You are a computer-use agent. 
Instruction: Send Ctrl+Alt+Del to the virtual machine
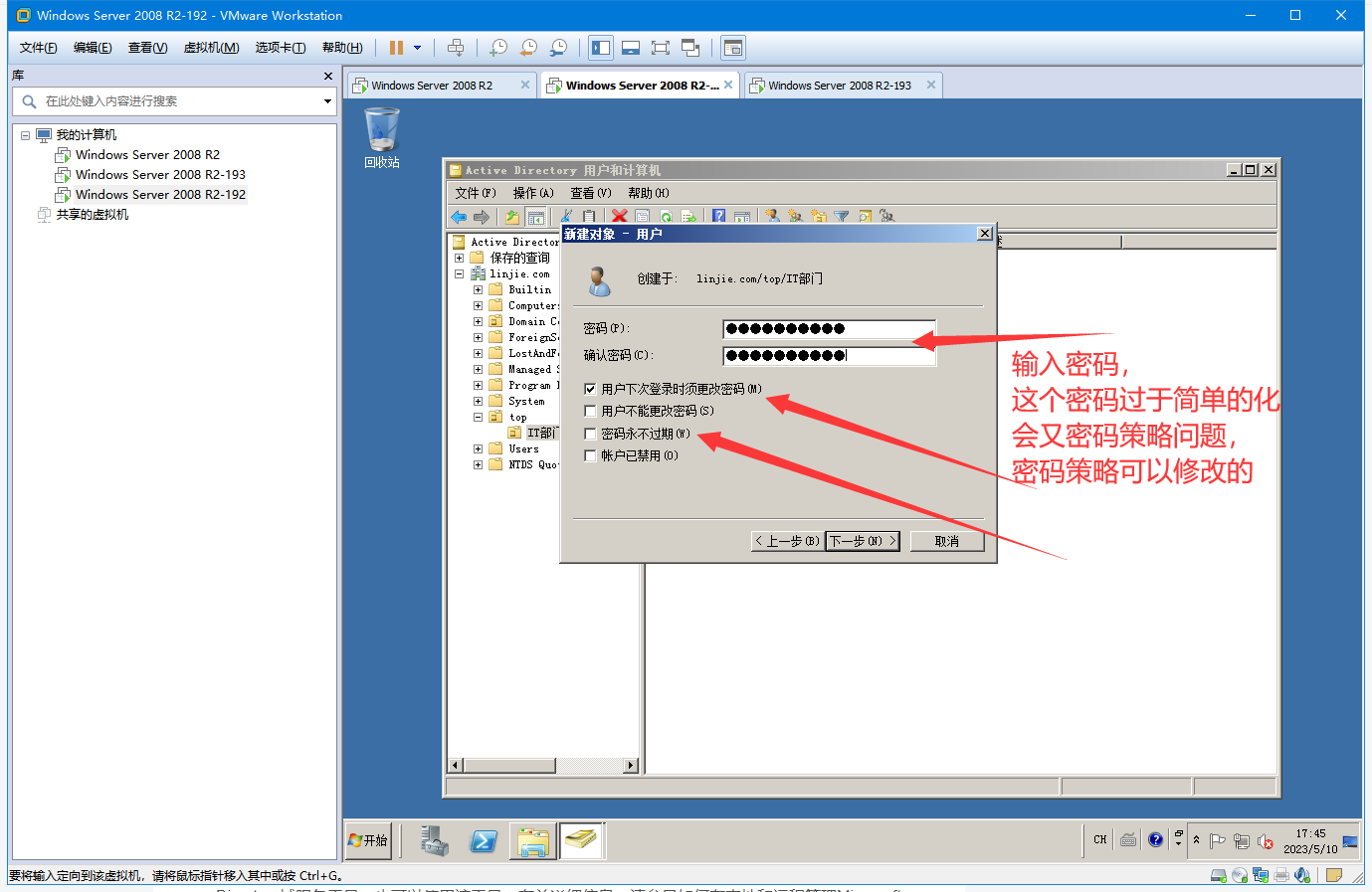[x=456, y=48]
